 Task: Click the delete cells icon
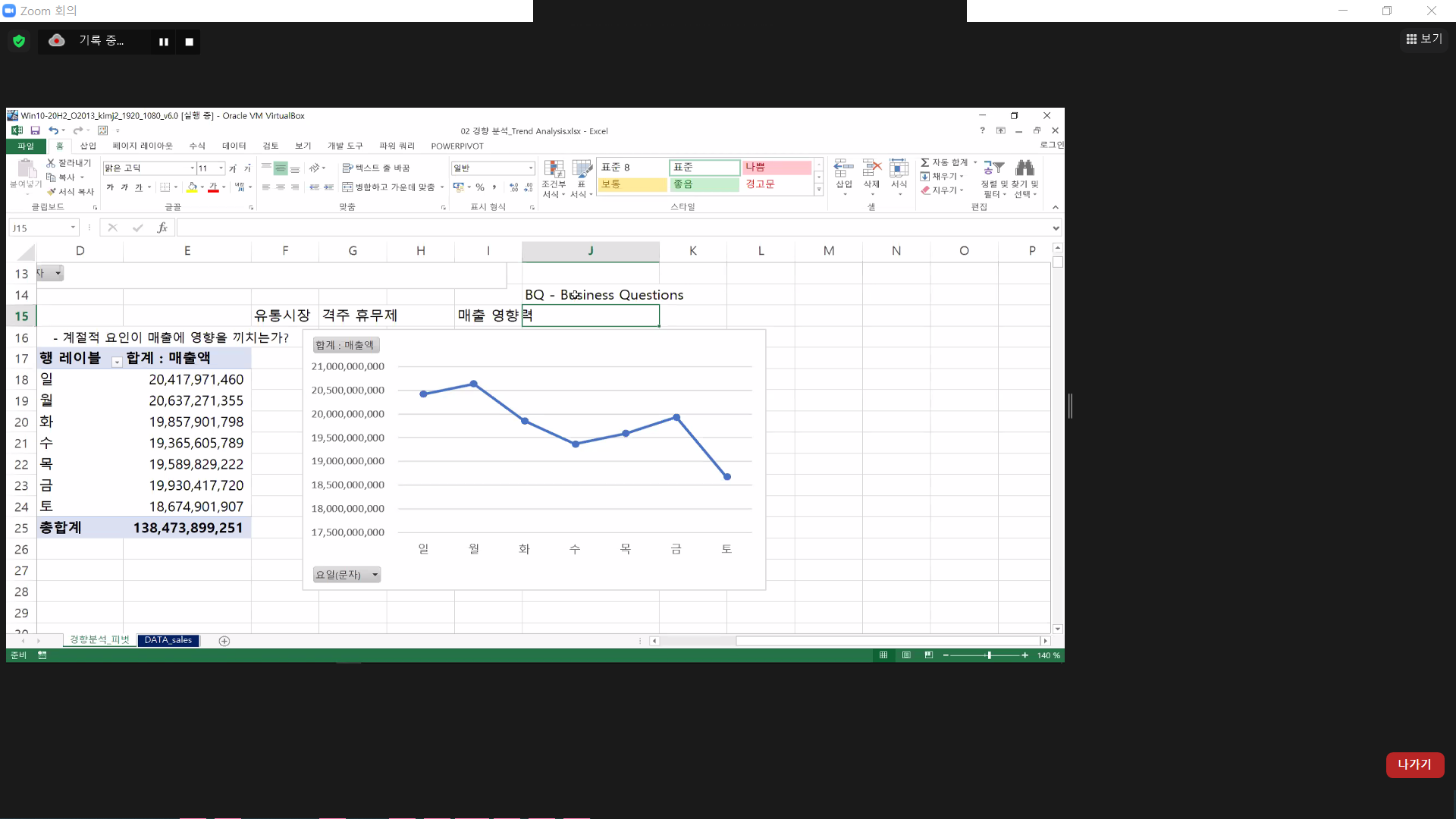pos(871,168)
